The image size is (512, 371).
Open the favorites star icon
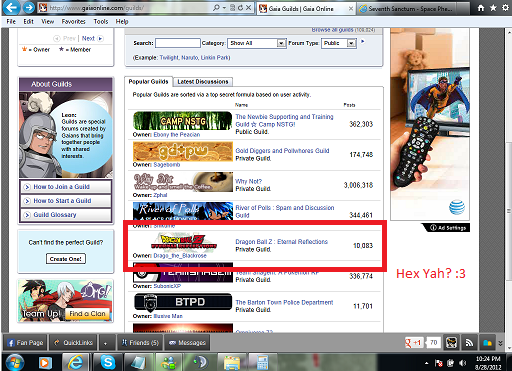click(x=493, y=8)
